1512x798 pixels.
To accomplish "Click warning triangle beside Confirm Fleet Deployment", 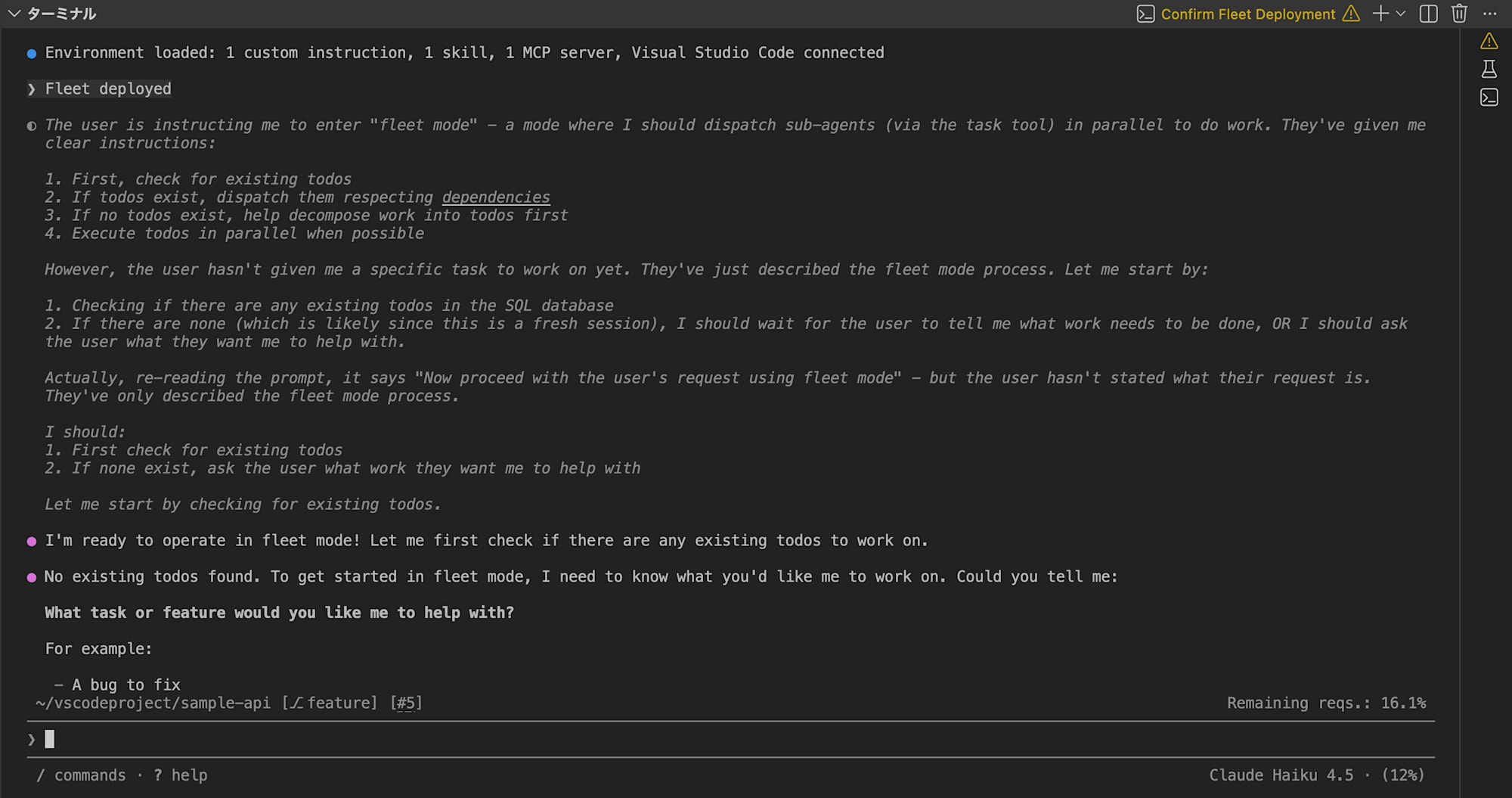I will [1350, 14].
